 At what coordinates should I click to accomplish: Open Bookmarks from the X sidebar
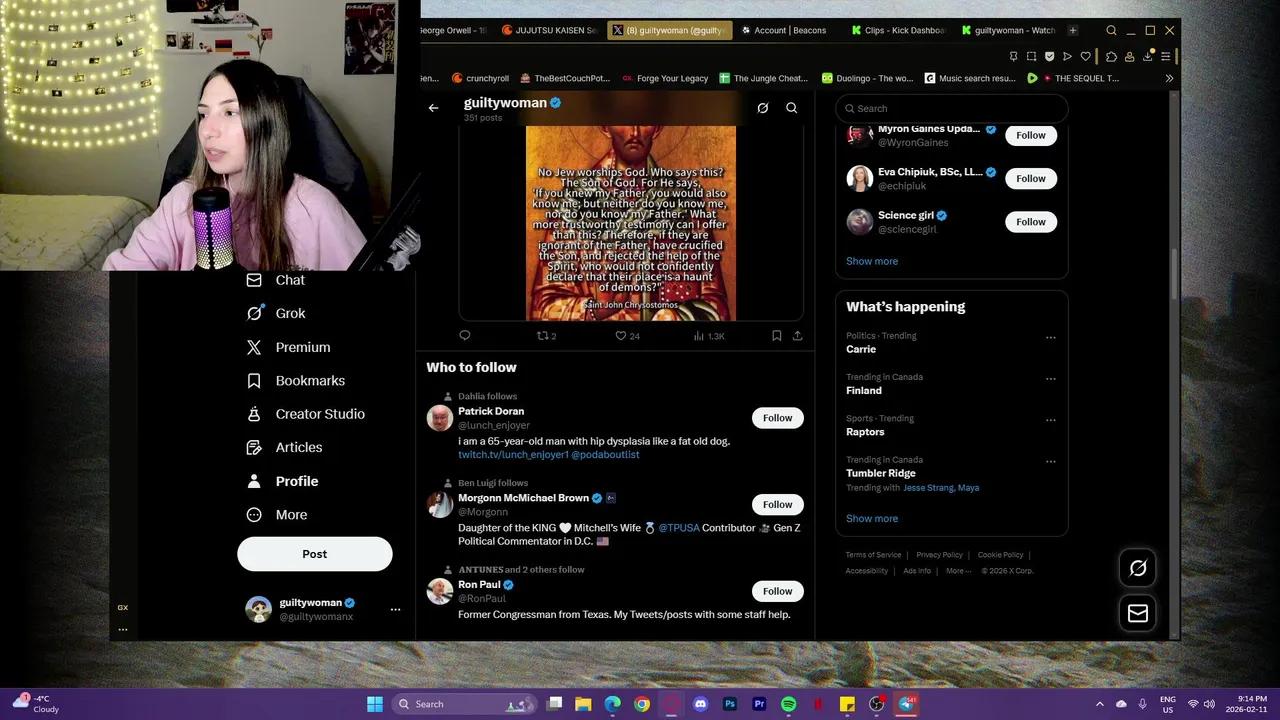pyautogui.click(x=309, y=380)
